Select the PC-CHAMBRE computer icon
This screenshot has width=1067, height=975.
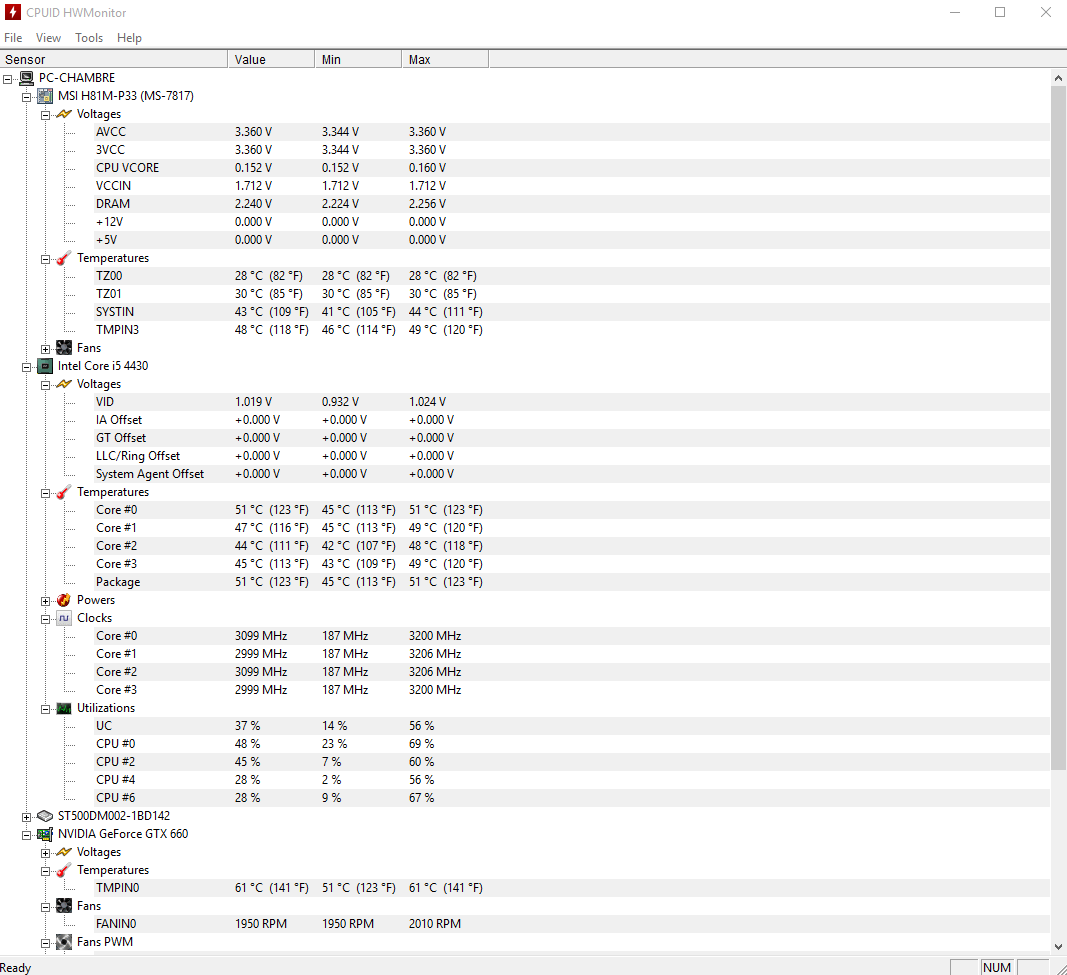tap(27, 78)
